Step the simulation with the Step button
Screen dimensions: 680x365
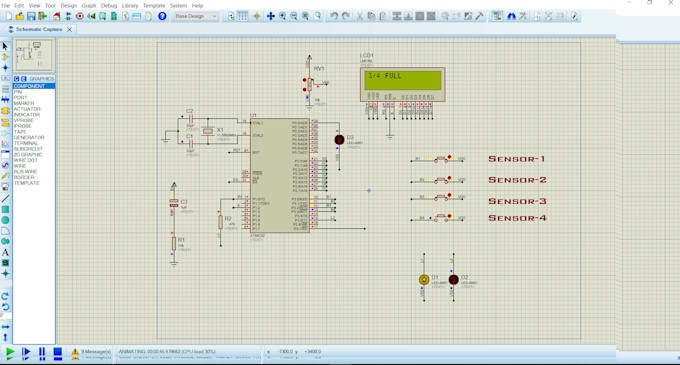click(x=26, y=353)
